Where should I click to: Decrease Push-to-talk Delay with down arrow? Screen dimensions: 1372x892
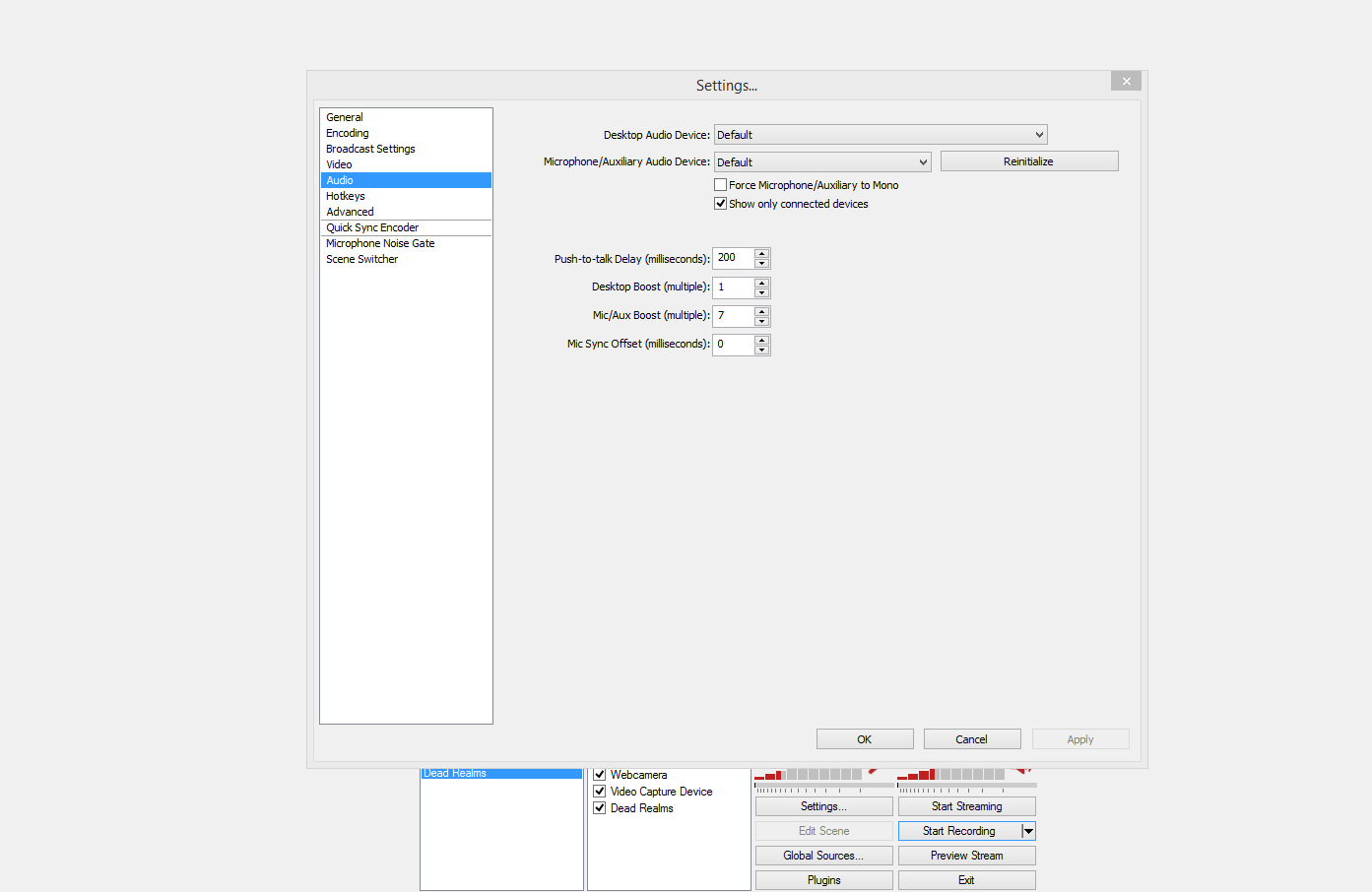pos(761,264)
